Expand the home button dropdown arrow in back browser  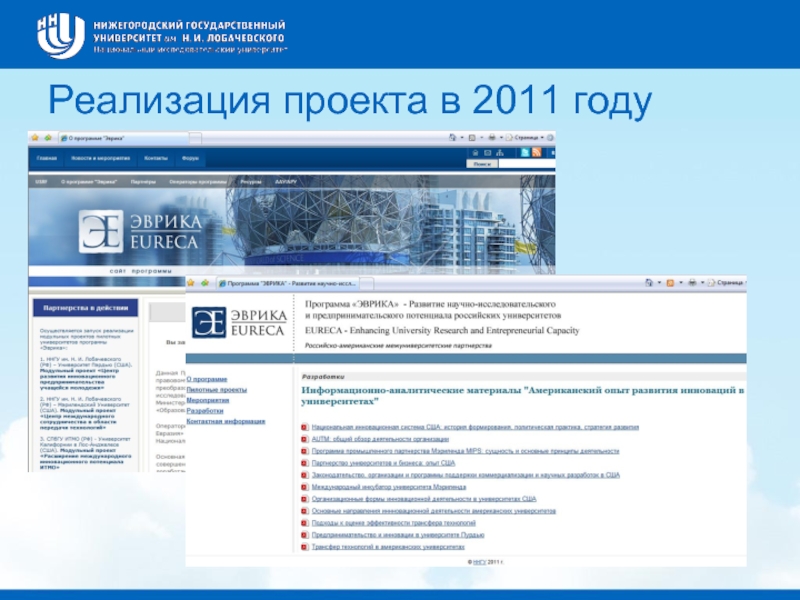tap(461, 137)
